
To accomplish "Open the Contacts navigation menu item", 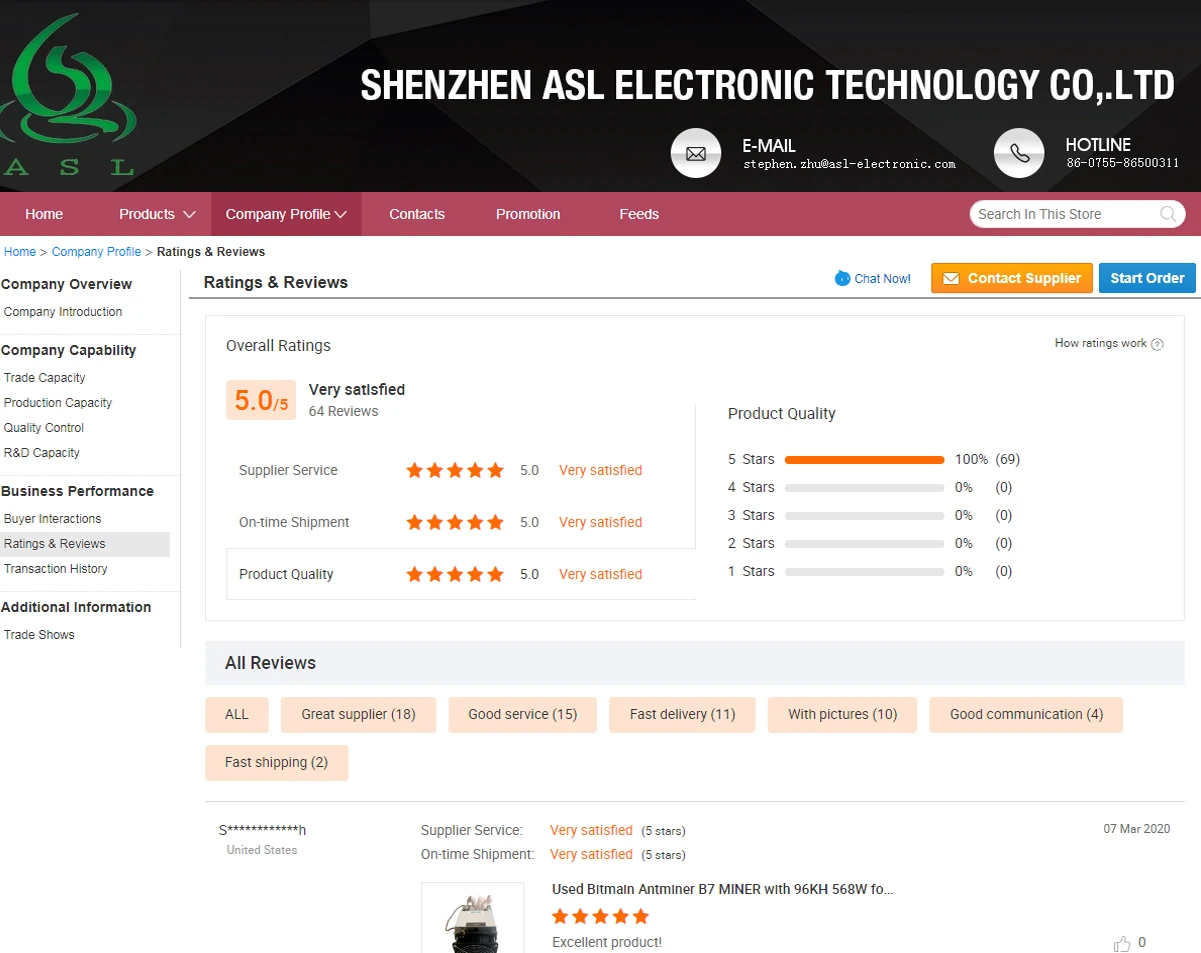I will (416, 214).
